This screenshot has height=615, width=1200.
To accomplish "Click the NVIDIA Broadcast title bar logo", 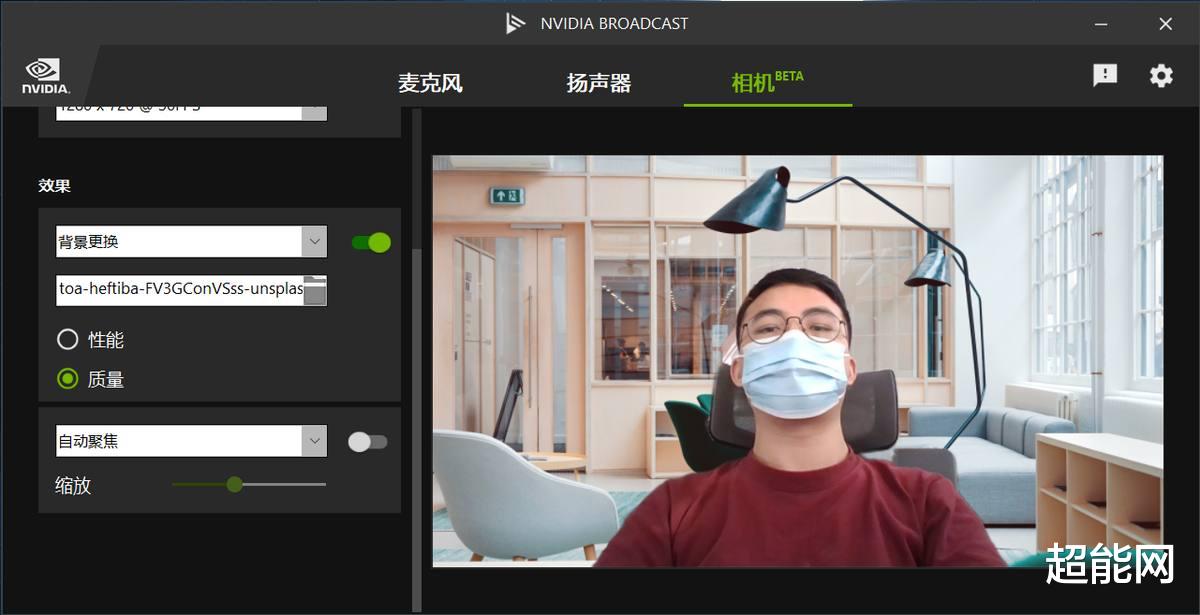I will click(513, 22).
